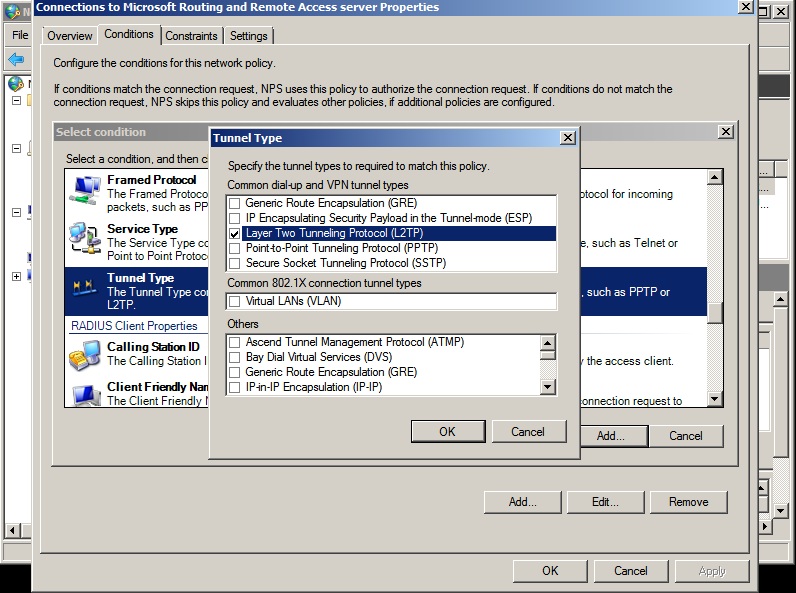Click the Client Friendly Name icon
This screenshot has width=796, height=593.
tap(85, 395)
